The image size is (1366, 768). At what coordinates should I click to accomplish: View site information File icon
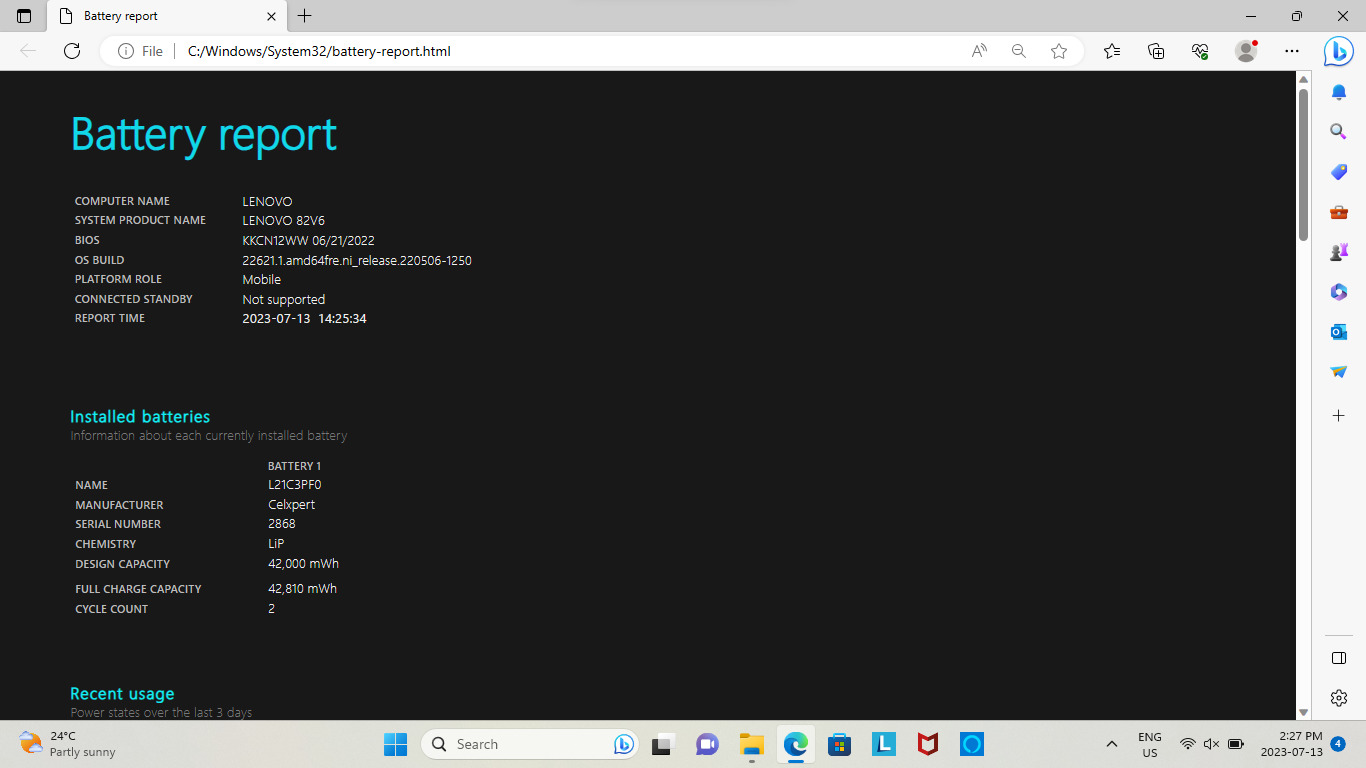(140, 51)
